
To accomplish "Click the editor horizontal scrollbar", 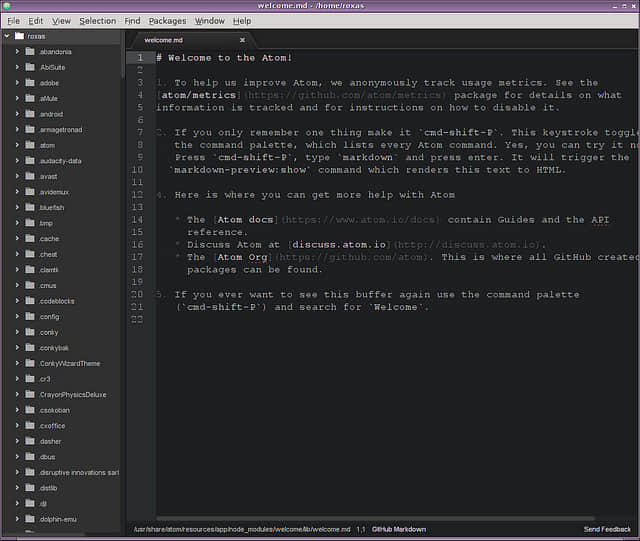I will pos(376,519).
